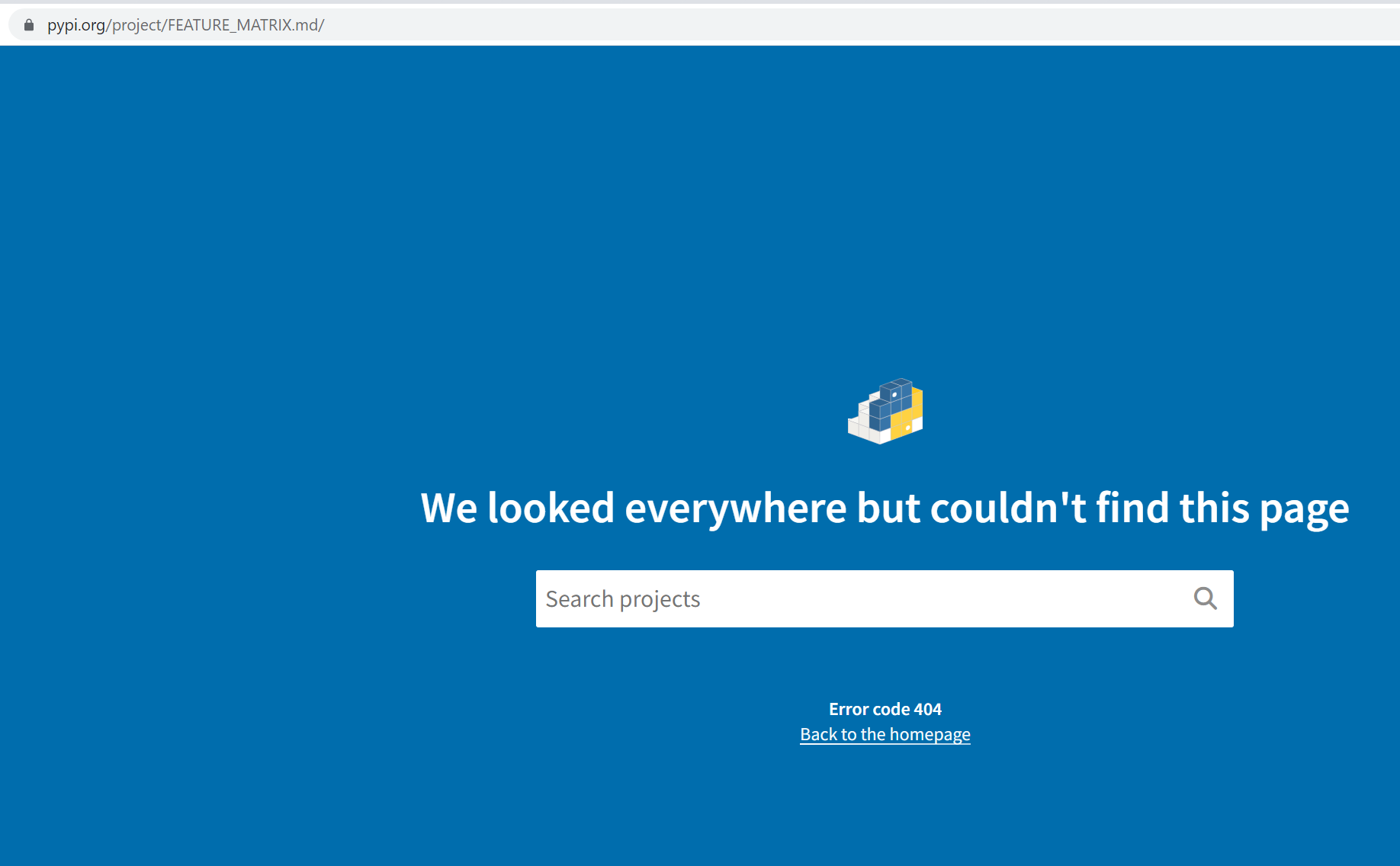Viewport: 1400px width, 866px height.
Task: Click the 'Error code 404' text
Action: [x=885, y=708]
